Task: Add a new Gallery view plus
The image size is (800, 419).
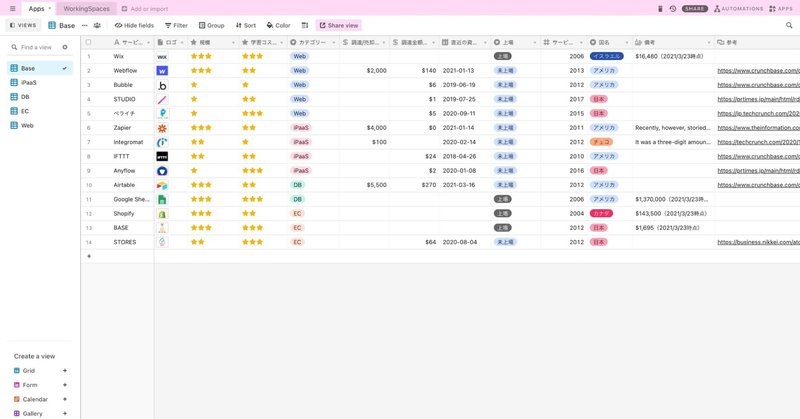Action: (65, 413)
